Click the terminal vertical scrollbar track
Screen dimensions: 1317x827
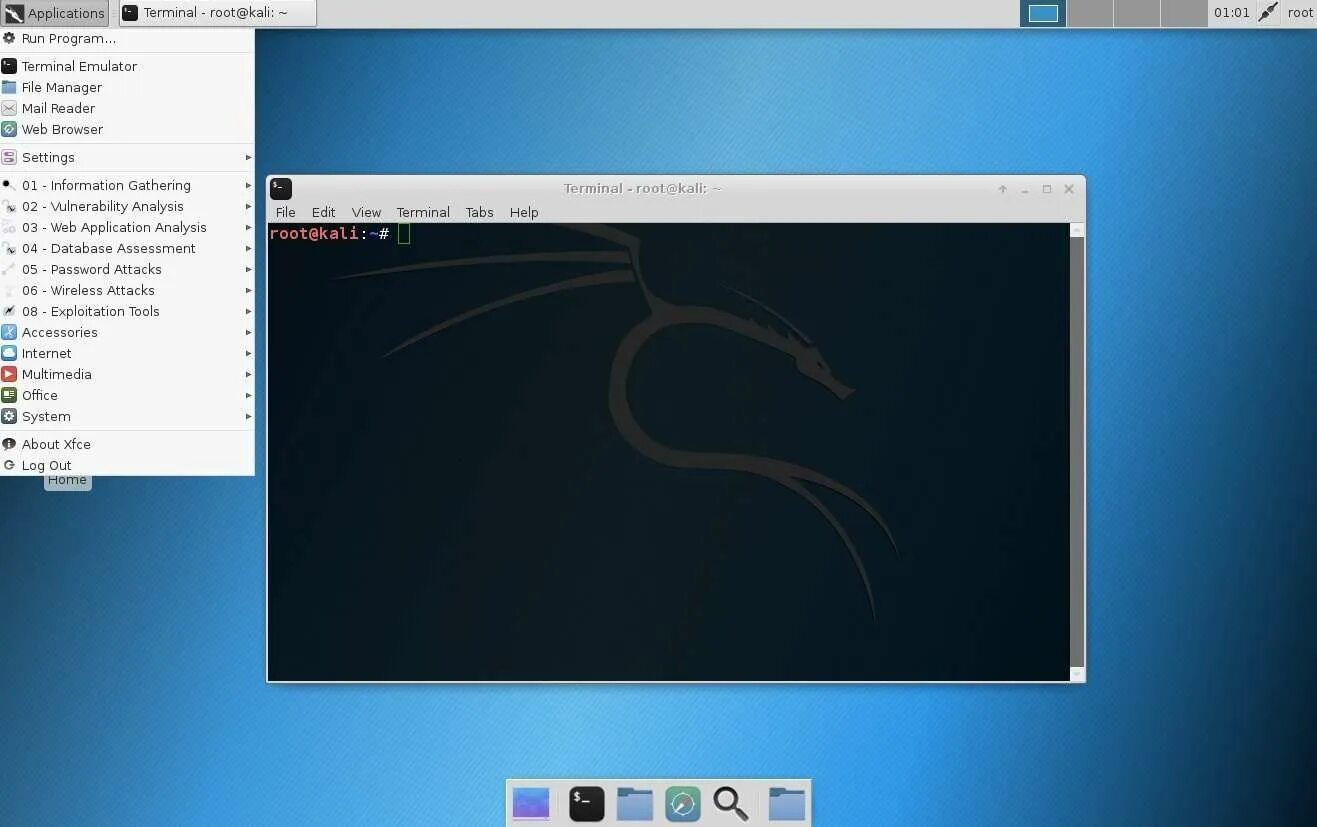pos(1077,452)
